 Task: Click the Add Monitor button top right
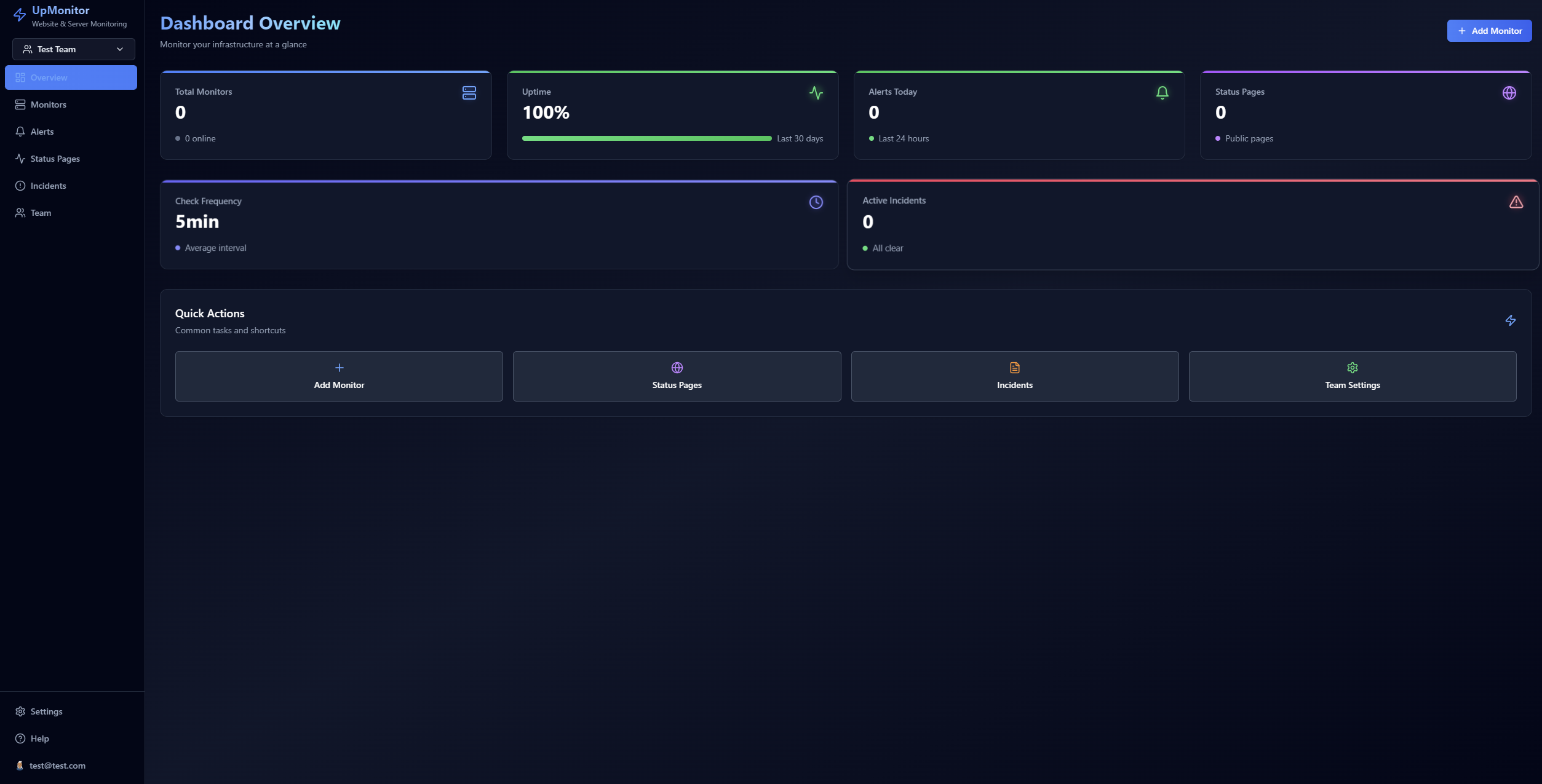1489,30
